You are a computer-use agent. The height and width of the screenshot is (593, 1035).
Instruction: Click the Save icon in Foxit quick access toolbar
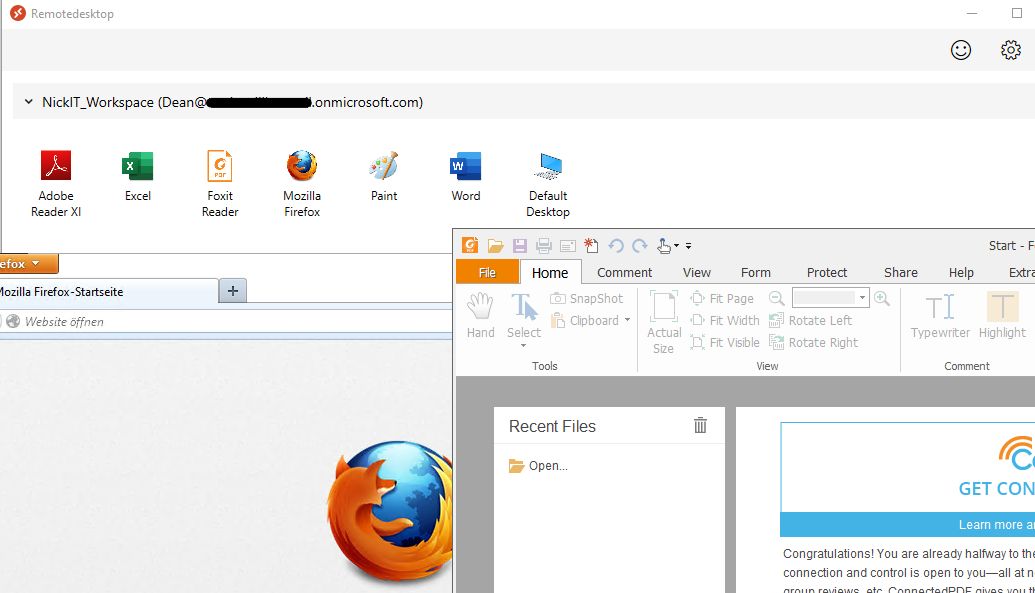(519, 246)
